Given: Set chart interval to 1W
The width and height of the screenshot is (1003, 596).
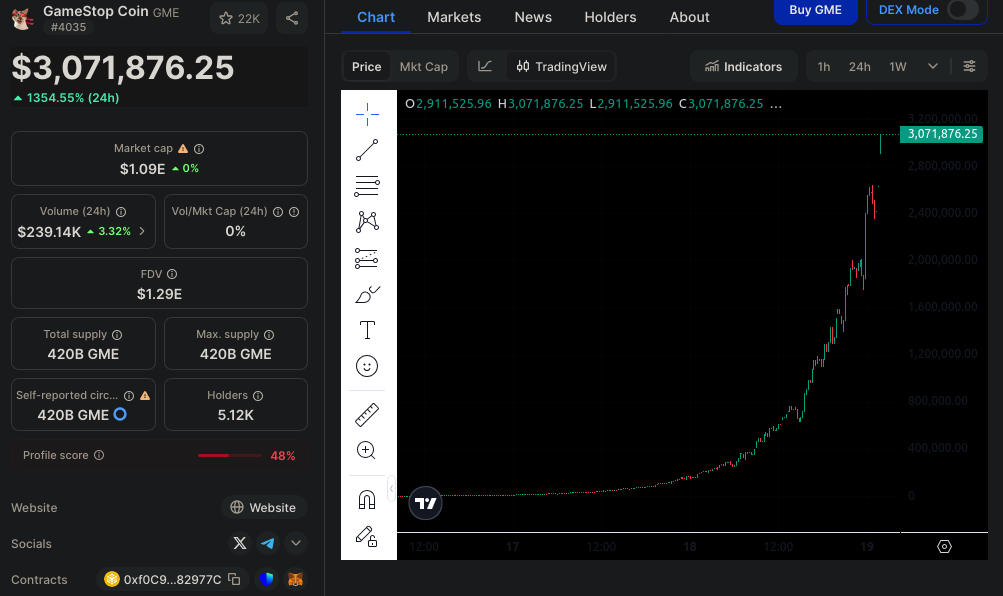Looking at the screenshot, I should (898, 67).
